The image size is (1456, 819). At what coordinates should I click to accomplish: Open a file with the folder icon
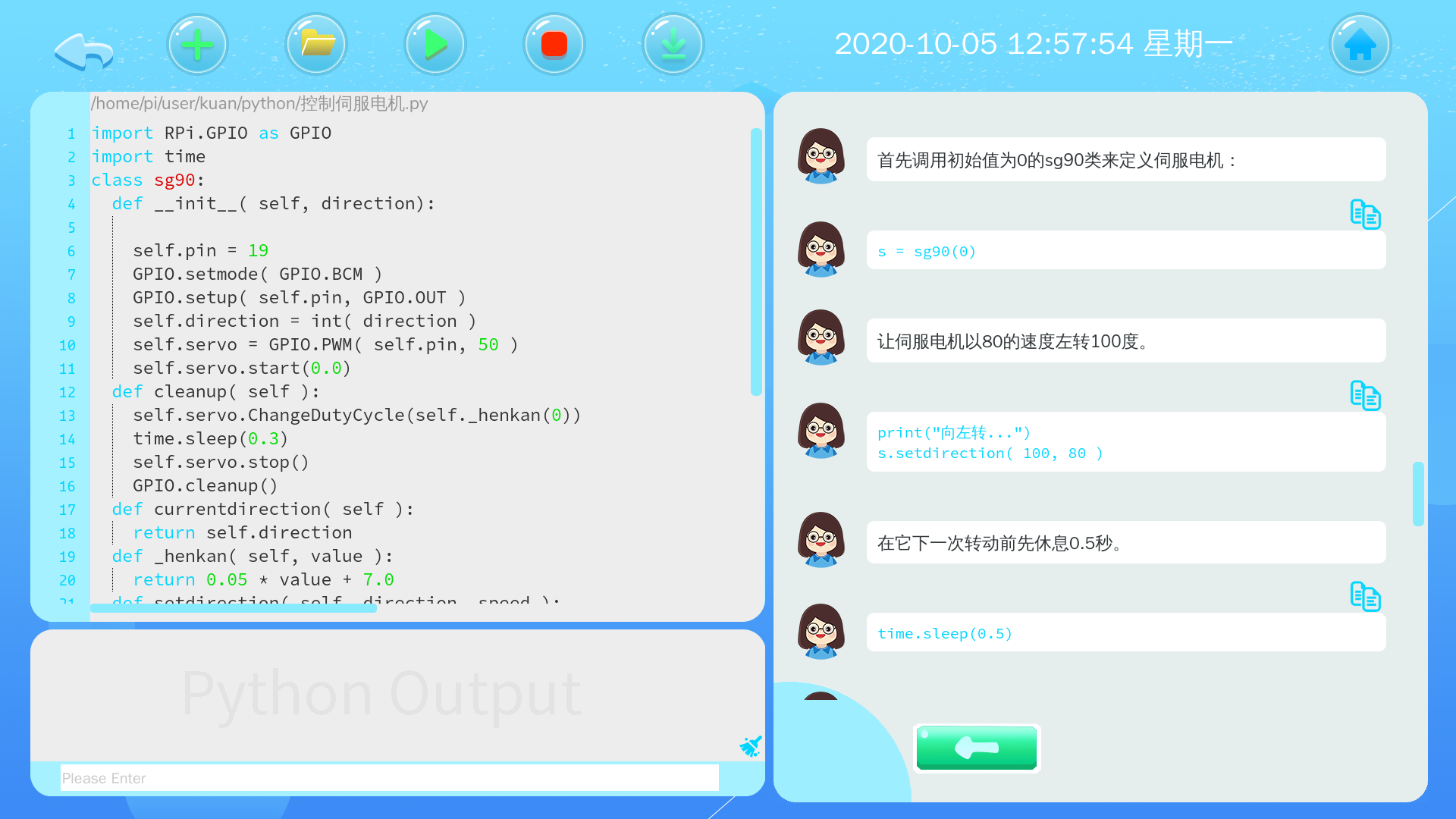pos(316,44)
